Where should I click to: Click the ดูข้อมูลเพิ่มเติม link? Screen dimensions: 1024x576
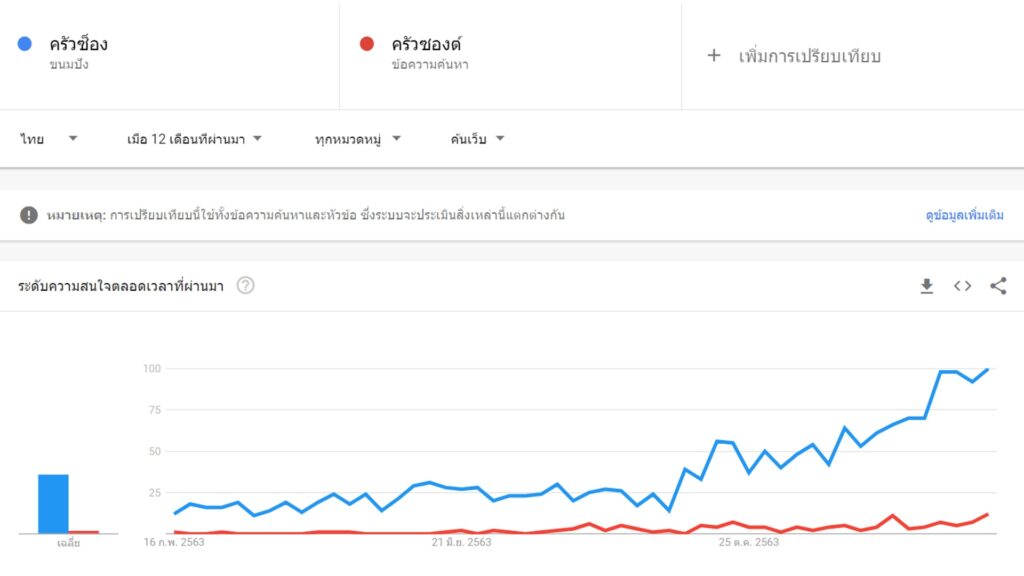[x=964, y=215]
